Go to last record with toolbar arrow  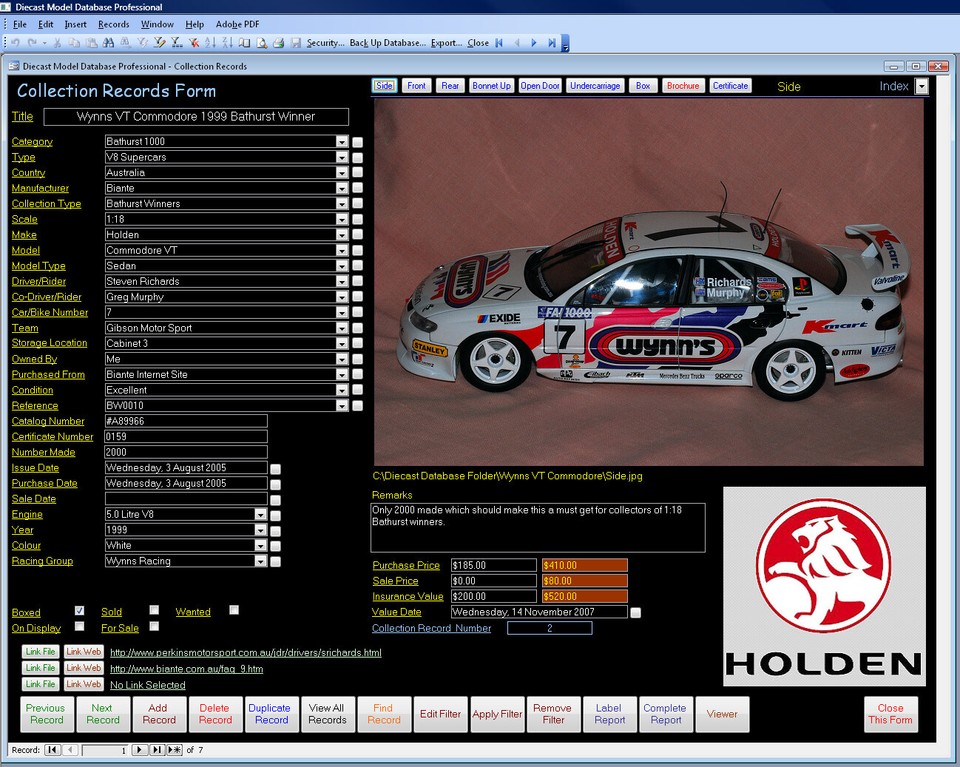click(552, 43)
